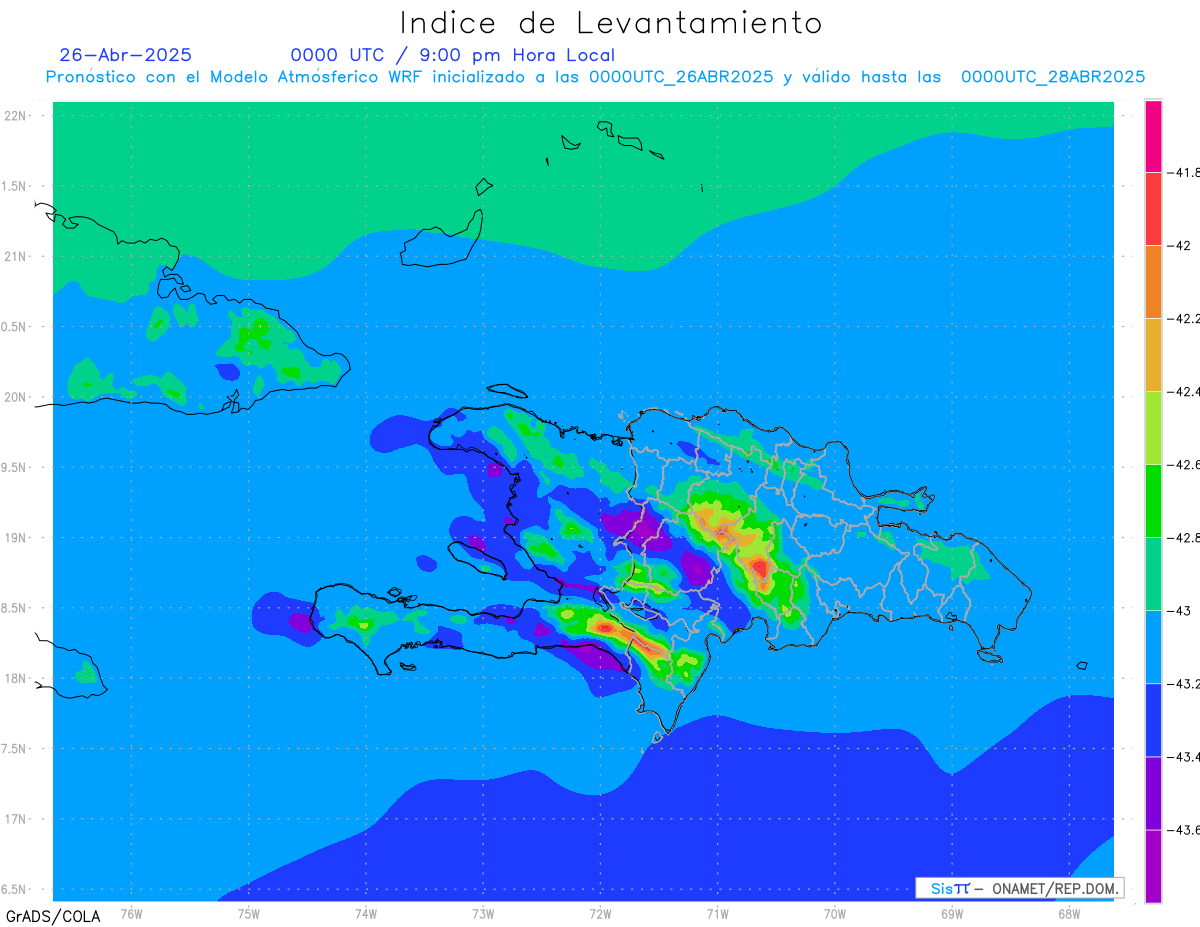Click the longitude label "75W"
Image resolution: width=1200 pixels, height=927 pixels.
click(249, 913)
